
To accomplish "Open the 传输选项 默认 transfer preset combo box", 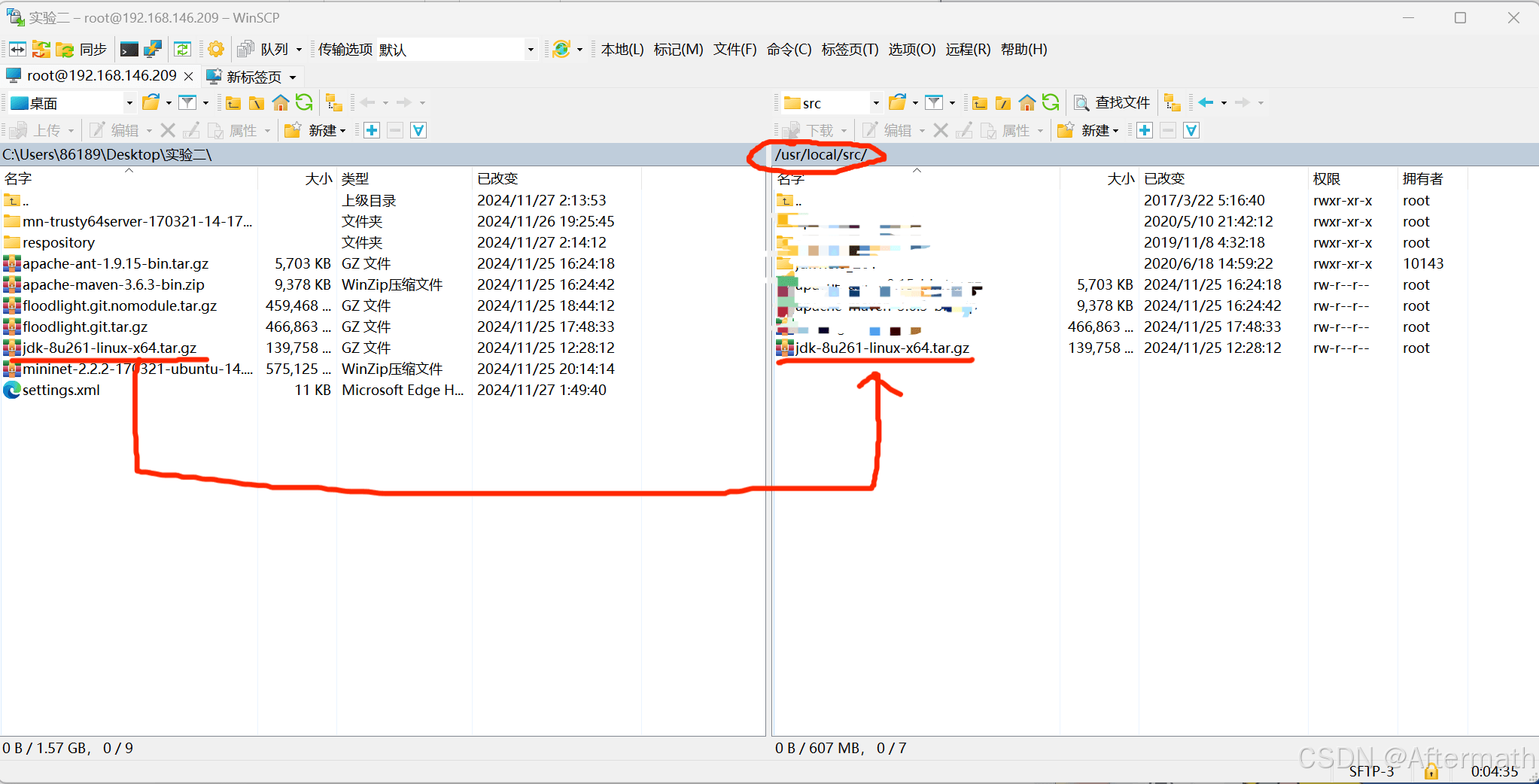I will (457, 50).
